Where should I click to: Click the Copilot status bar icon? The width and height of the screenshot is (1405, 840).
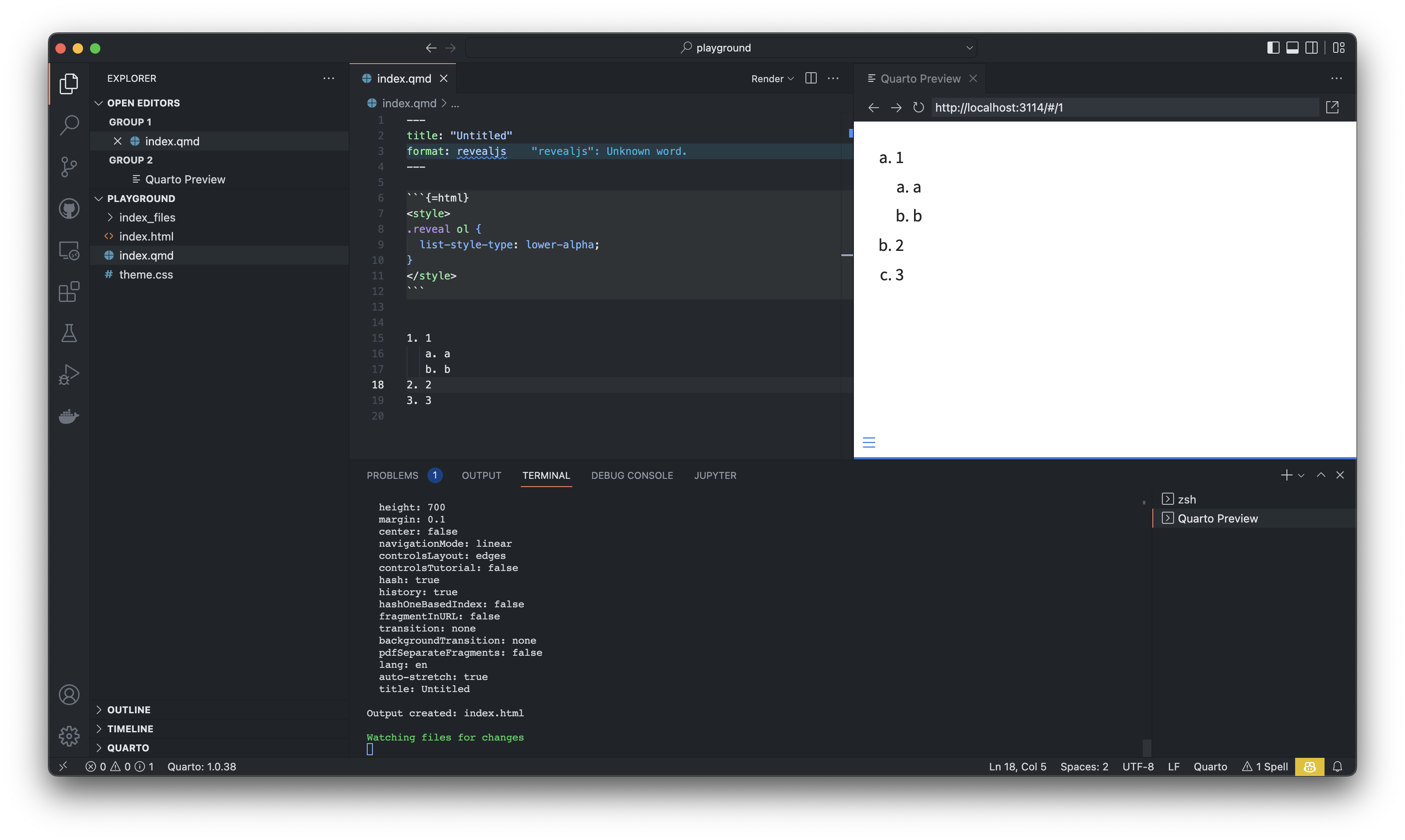pos(1309,766)
